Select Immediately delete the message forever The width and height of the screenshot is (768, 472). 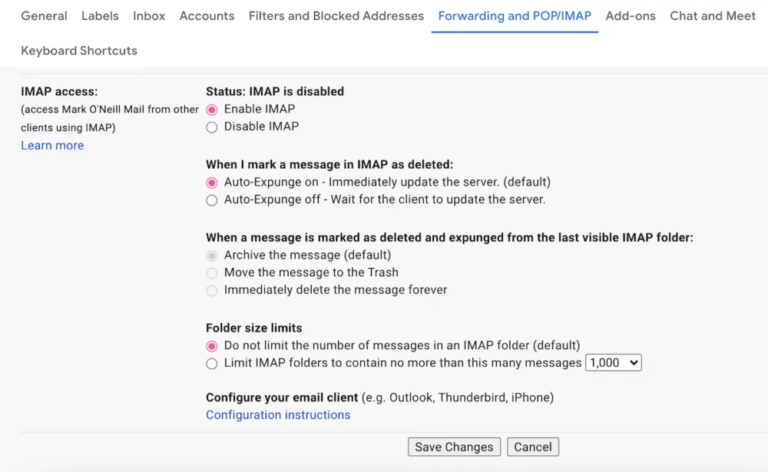coord(212,290)
